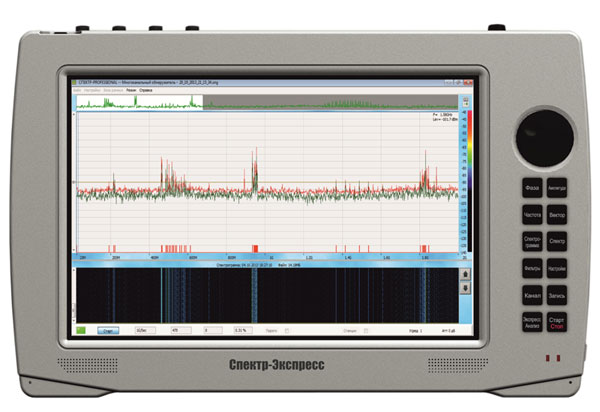Tap the Амплитуда hardware key

(556, 188)
